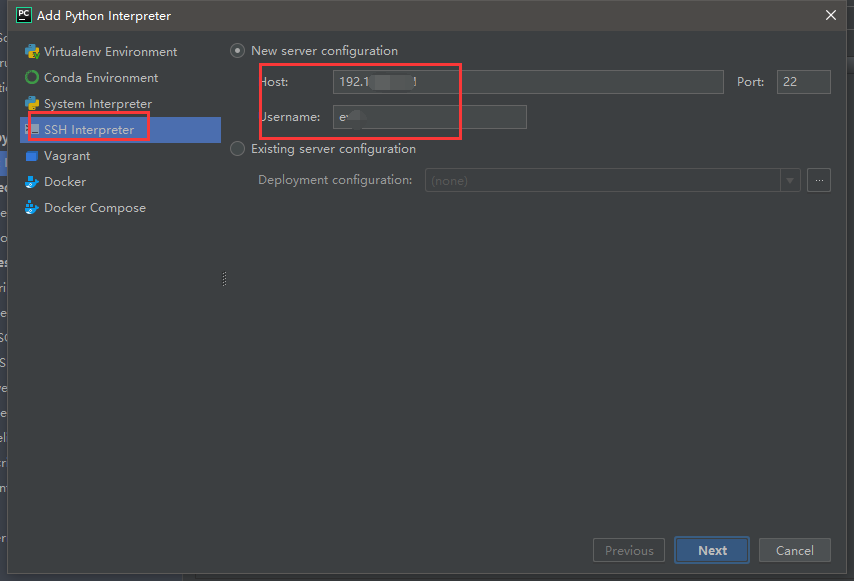Click the System Interpreter python icon

32,103
